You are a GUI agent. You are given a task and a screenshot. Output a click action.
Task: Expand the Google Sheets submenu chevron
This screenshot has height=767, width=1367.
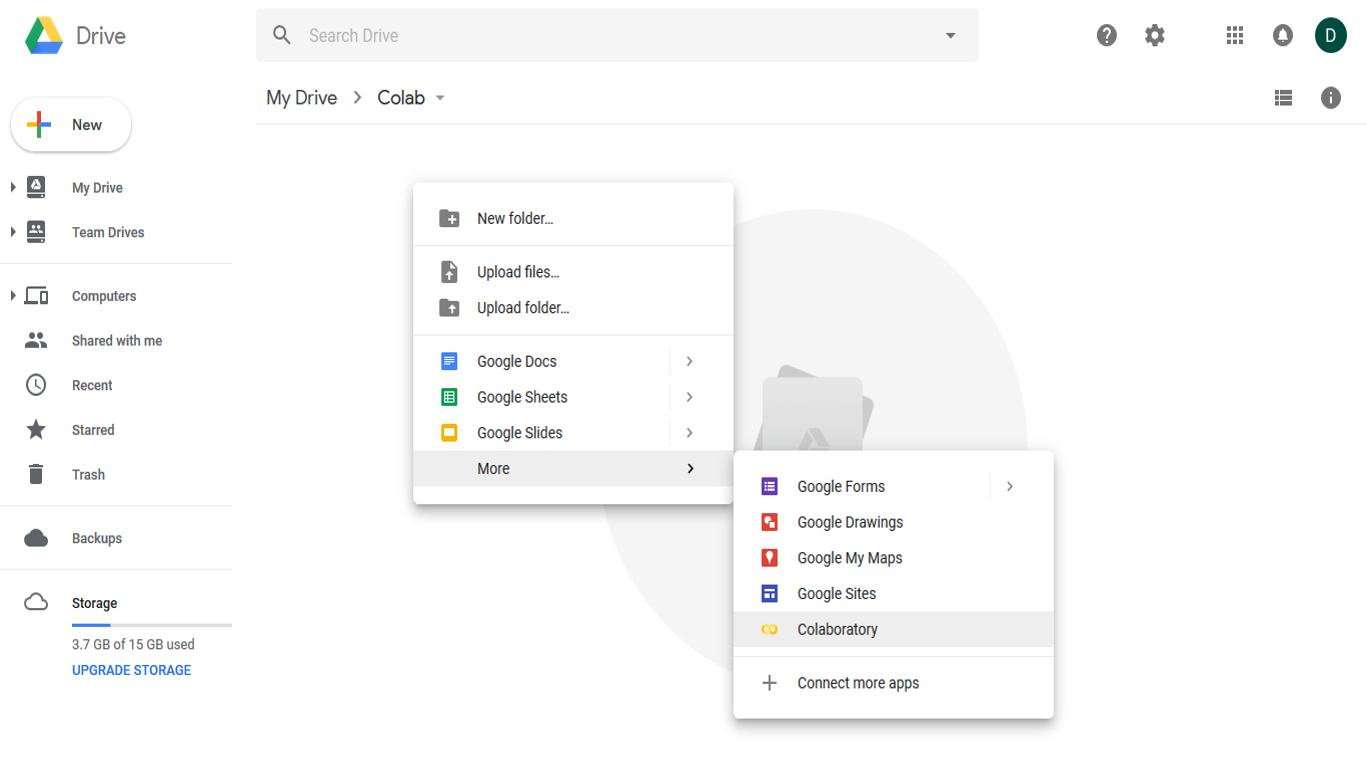[690, 397]
